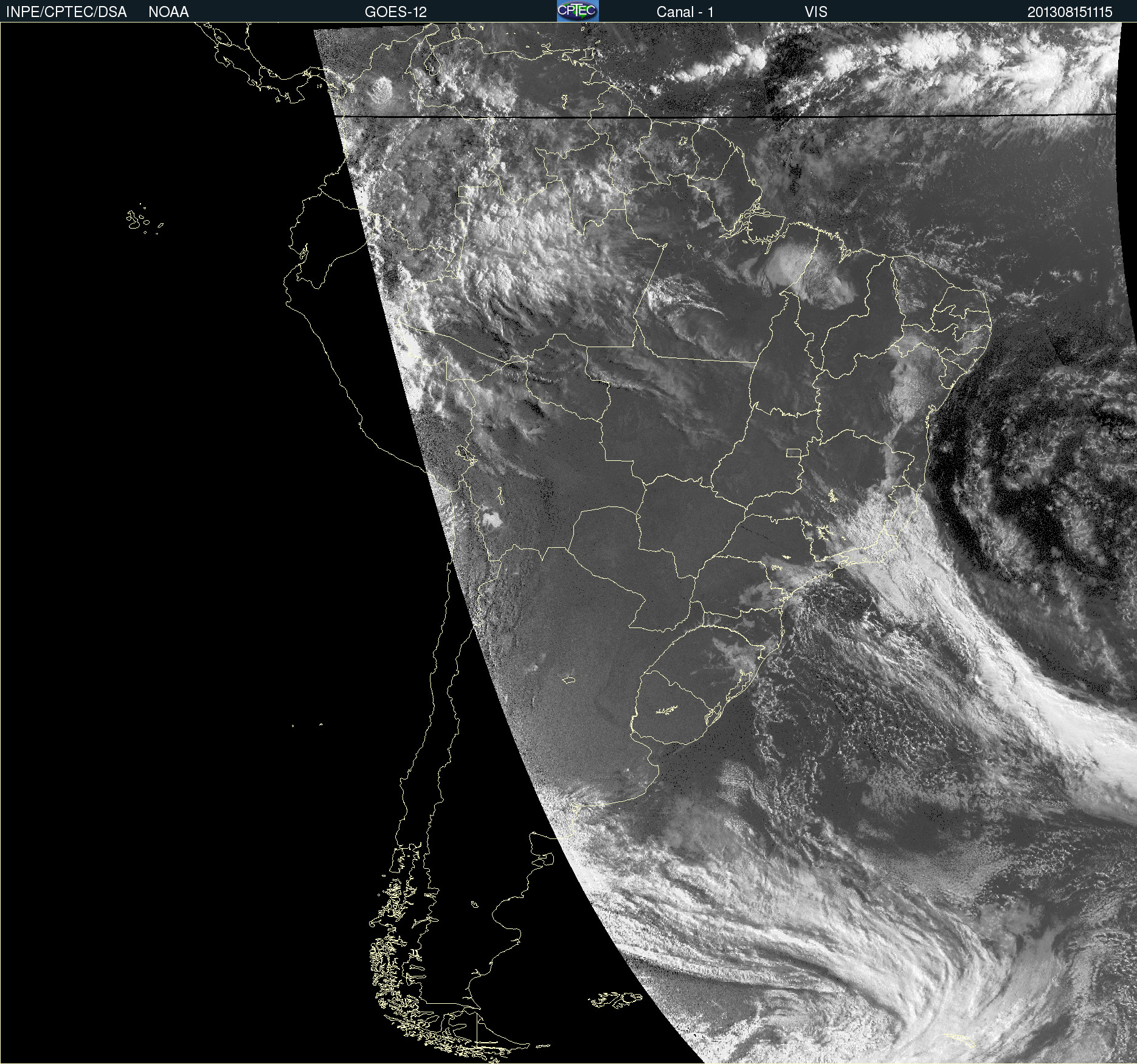Click the Canal - 1 channel label
The height and width of the screenshot is (1064, 1137).
(x=685, y=12)
